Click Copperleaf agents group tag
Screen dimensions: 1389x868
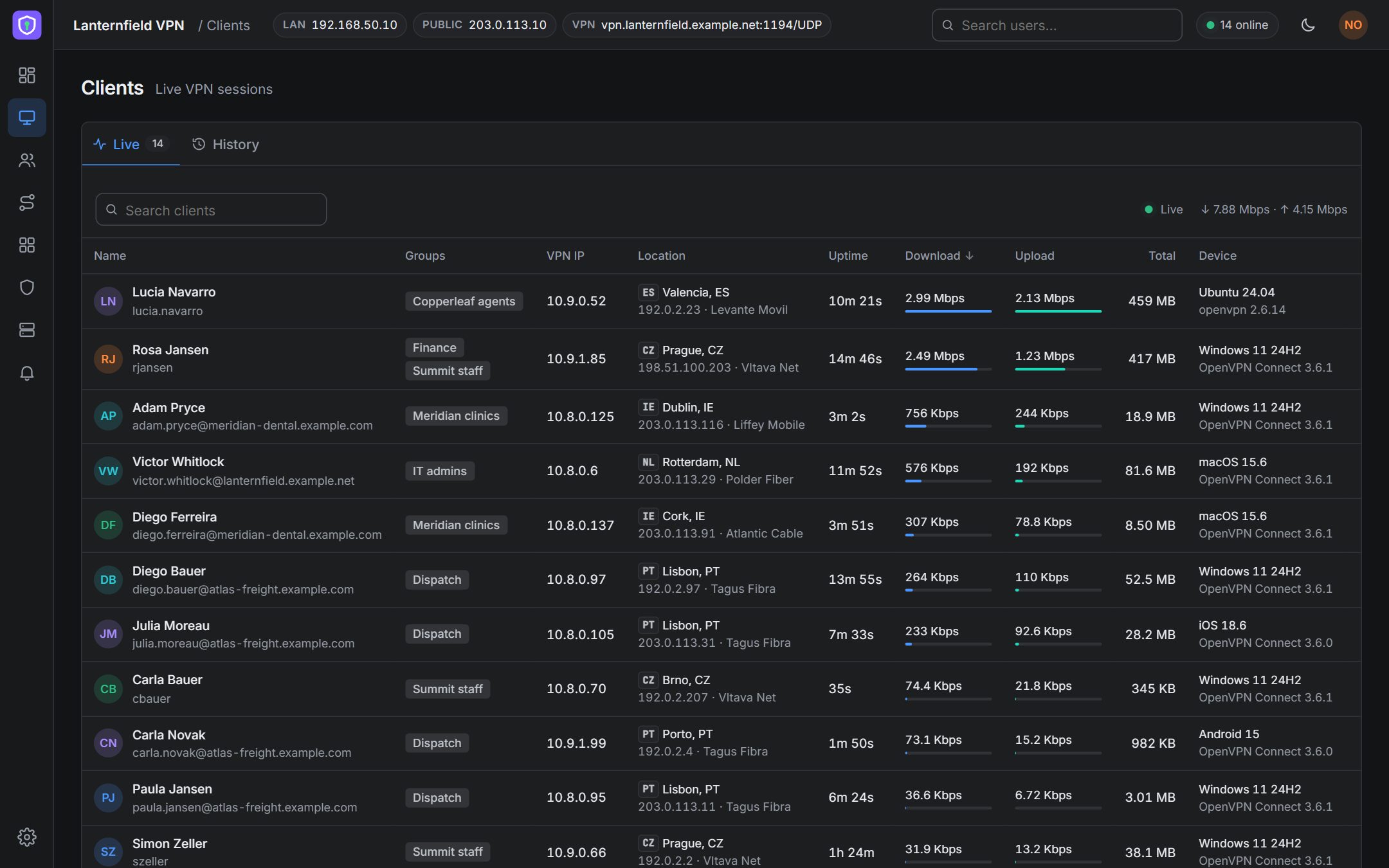click(464, 302)
